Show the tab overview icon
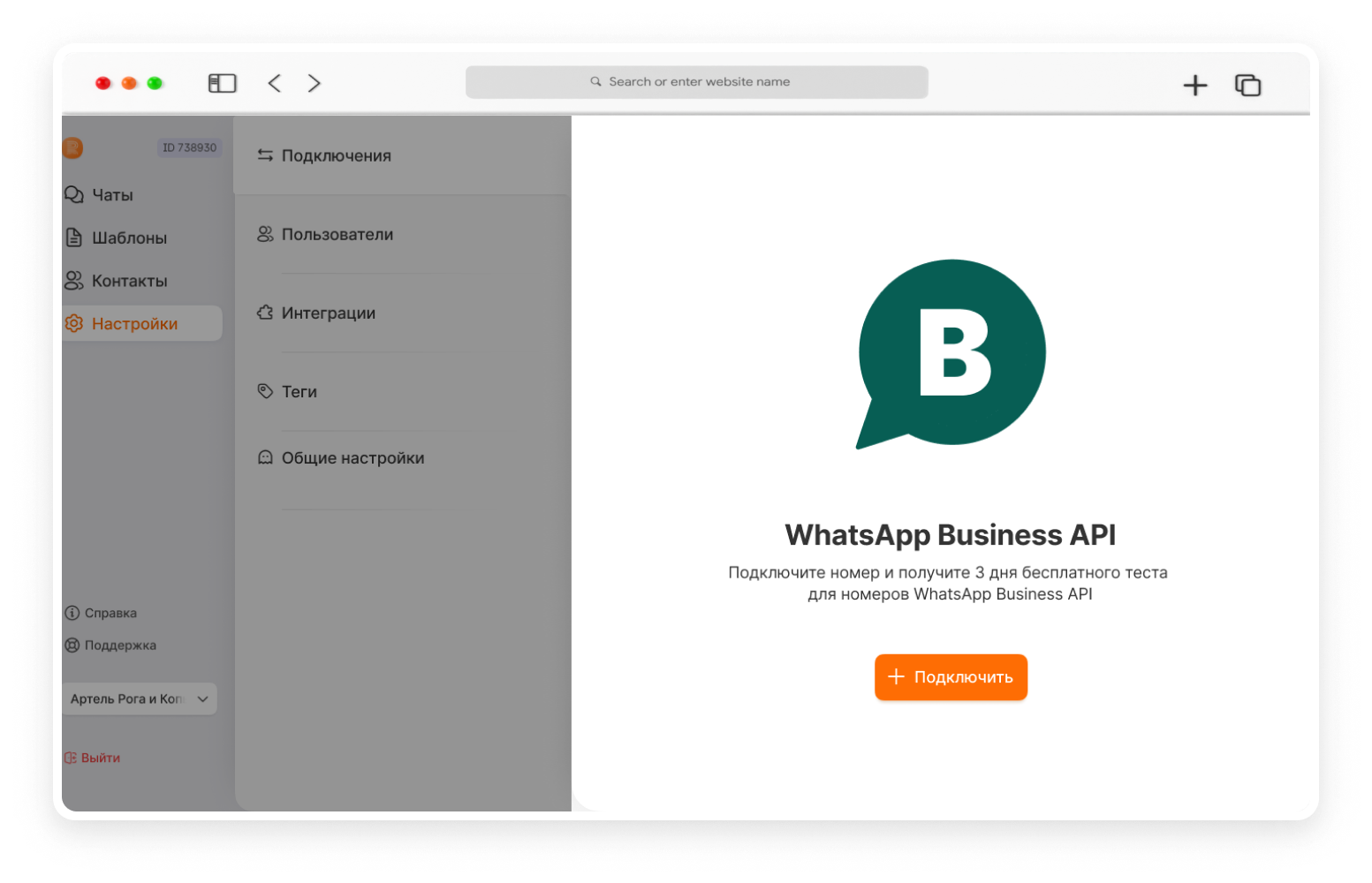This screenshot has width=1372, height=883. pos(1247,85)
